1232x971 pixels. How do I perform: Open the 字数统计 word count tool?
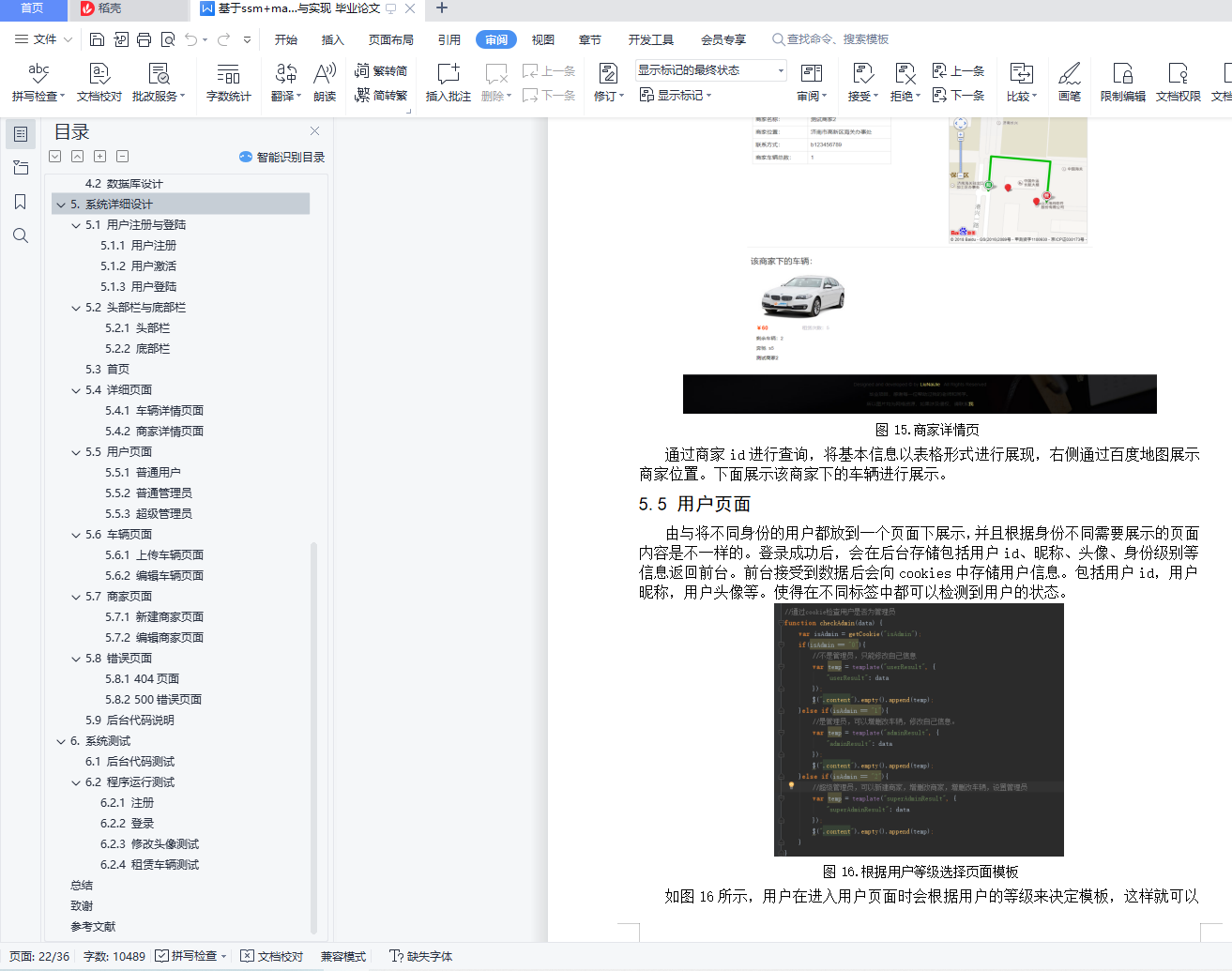[x=228, y=82]
